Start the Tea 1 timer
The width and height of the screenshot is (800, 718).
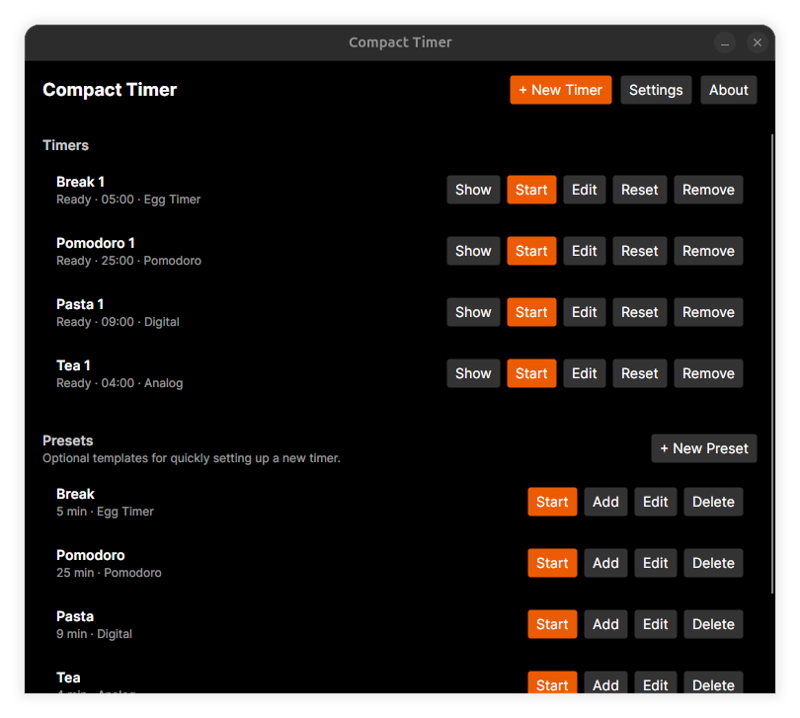coord(531,374)
